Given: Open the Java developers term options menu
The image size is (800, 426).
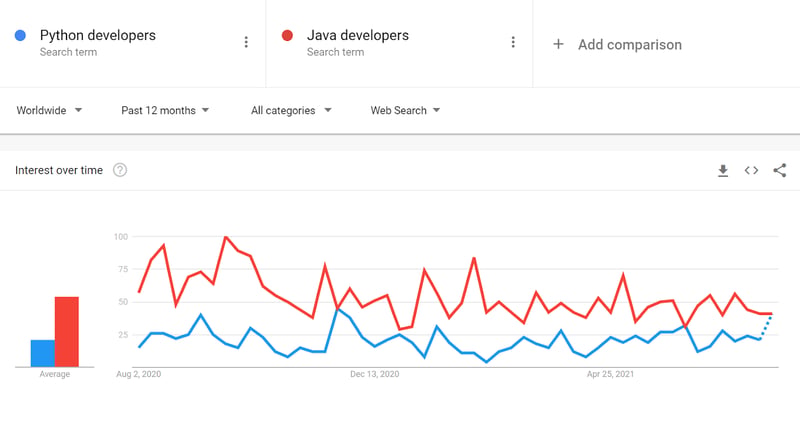Looking at the screenshot, I should pyautogui.click(x=513, y=42).
